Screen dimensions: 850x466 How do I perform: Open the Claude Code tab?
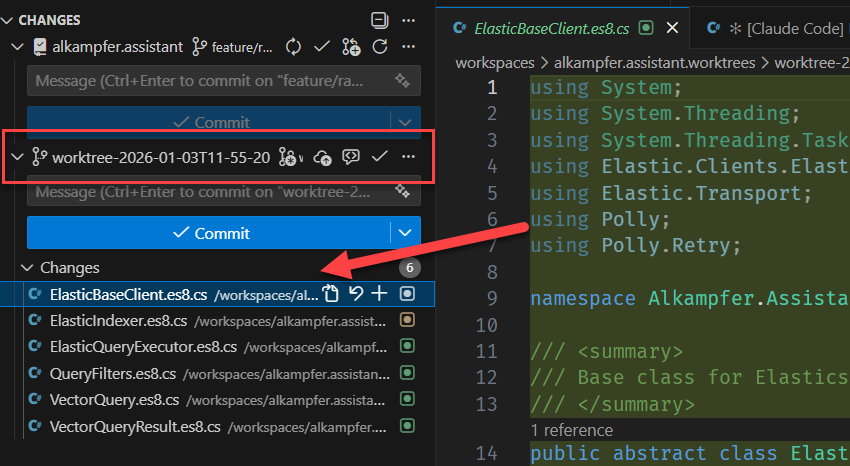[780, 28]
